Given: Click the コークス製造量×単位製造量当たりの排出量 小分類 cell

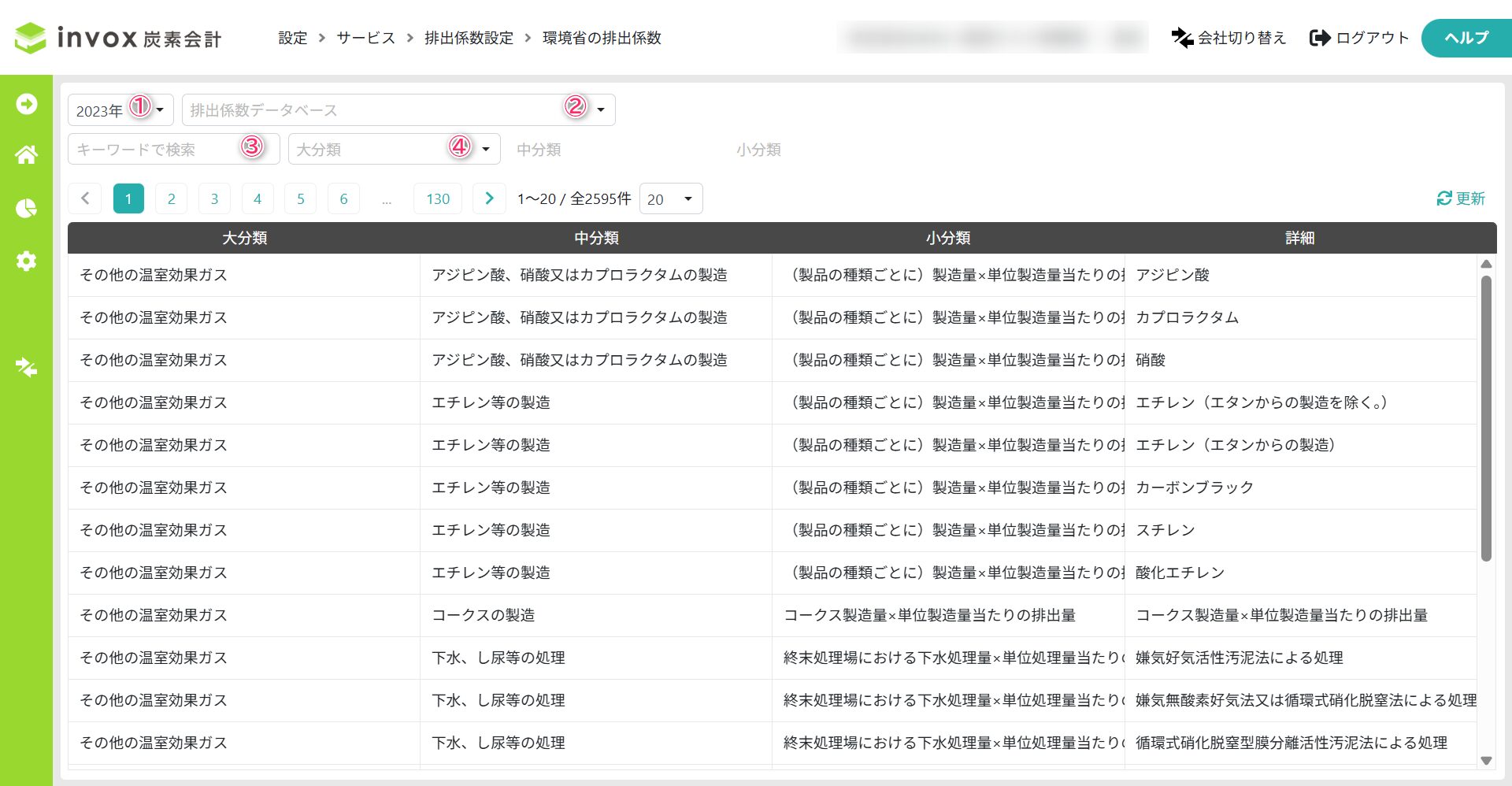Looking at the screenshot, I should [x=948, y=615].
